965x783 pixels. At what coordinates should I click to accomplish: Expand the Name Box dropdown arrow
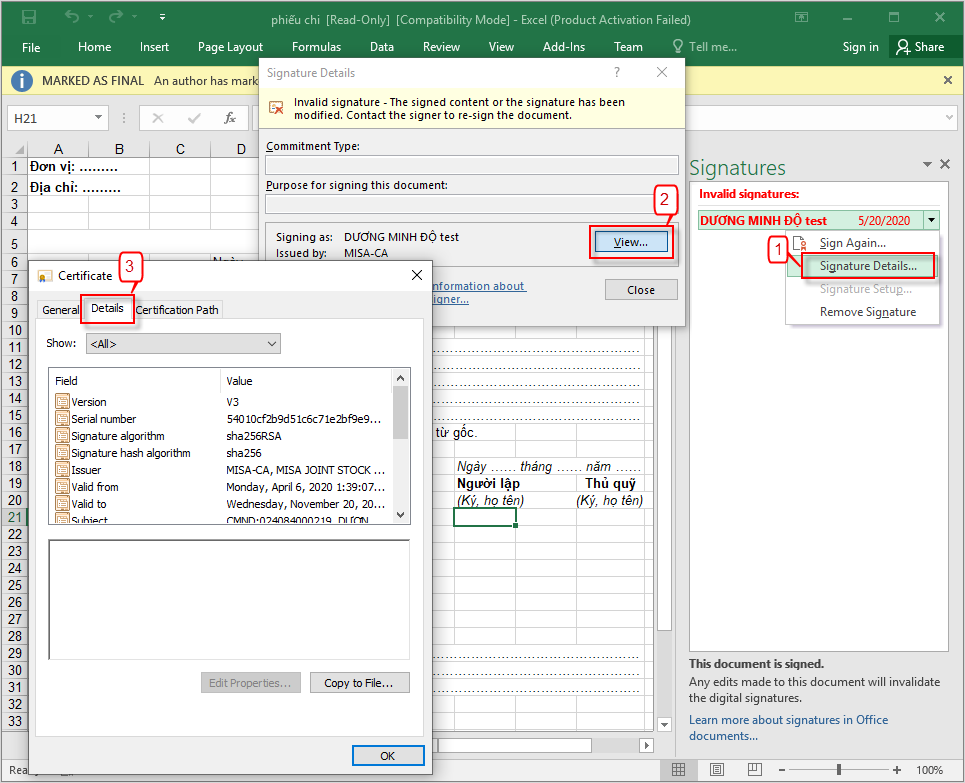(98, 118)
